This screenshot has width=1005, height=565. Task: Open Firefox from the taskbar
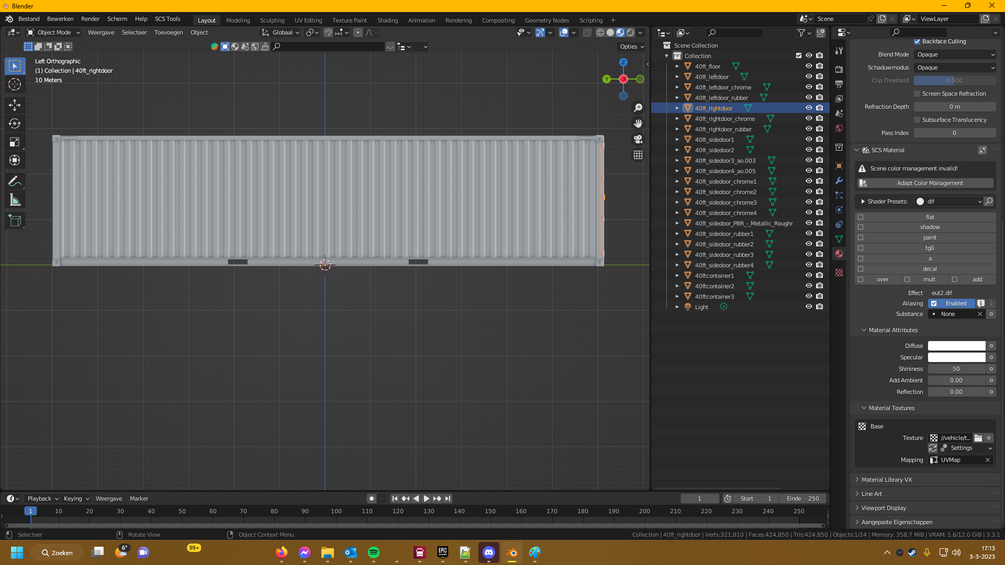click(x=281, y=552)
